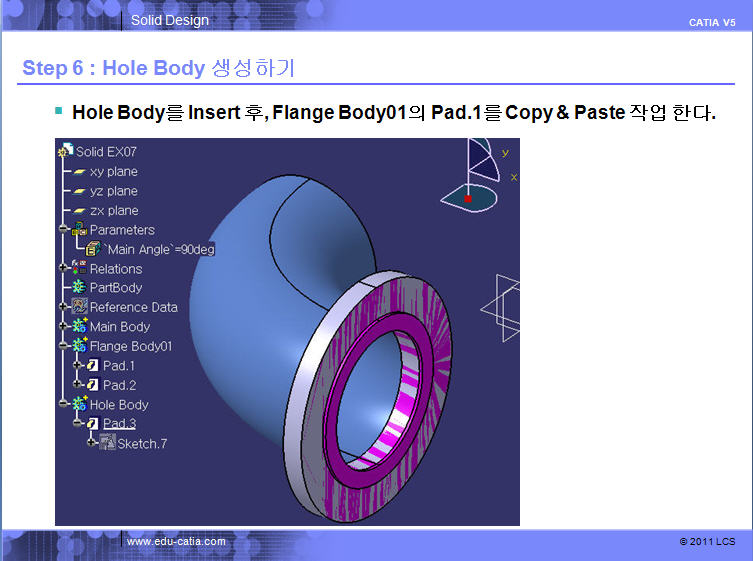Click the Hole Body icon
The image size is (753, 561).
click(x=79, y=403)
